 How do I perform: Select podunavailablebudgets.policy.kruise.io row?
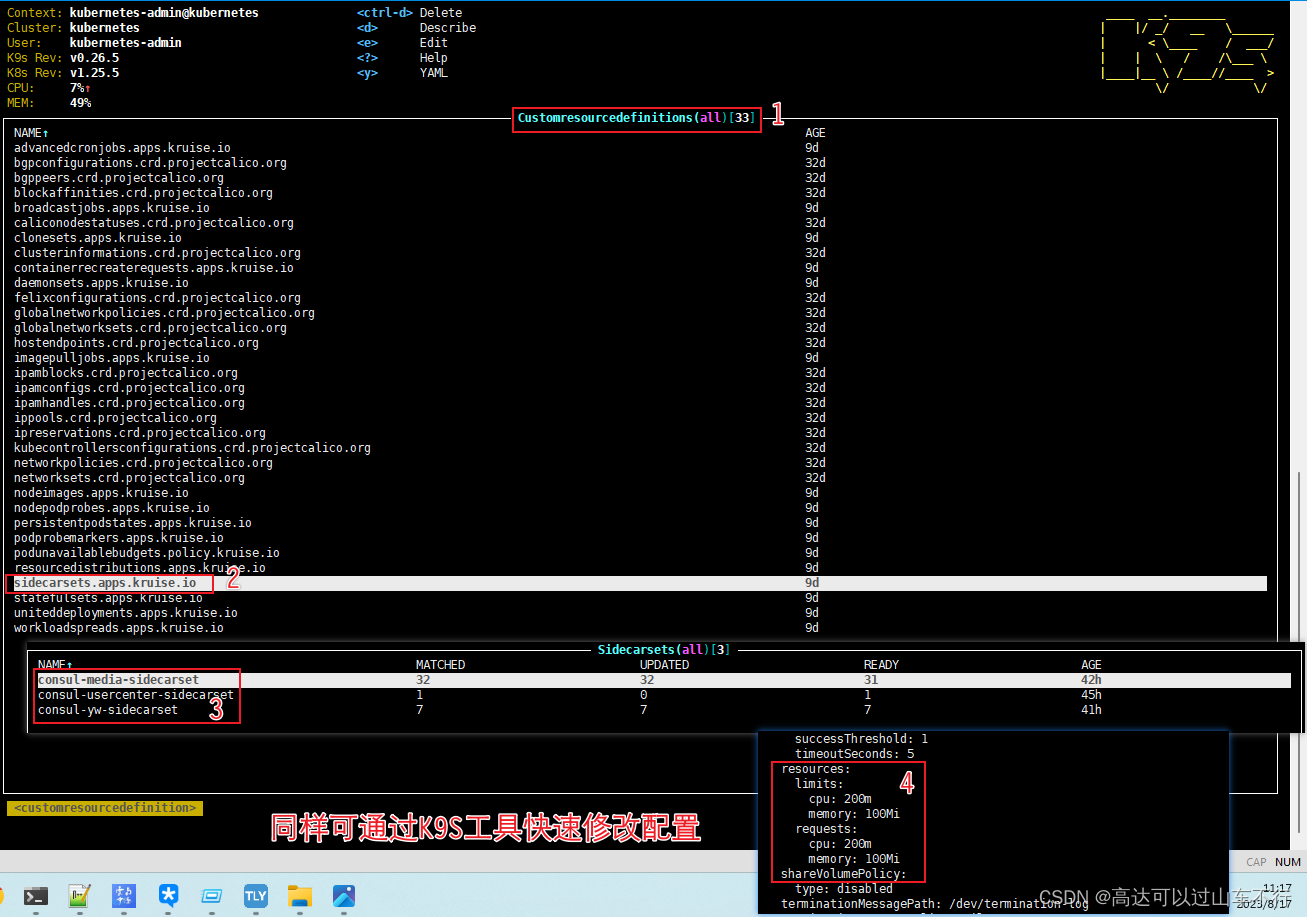click(640, 553)
